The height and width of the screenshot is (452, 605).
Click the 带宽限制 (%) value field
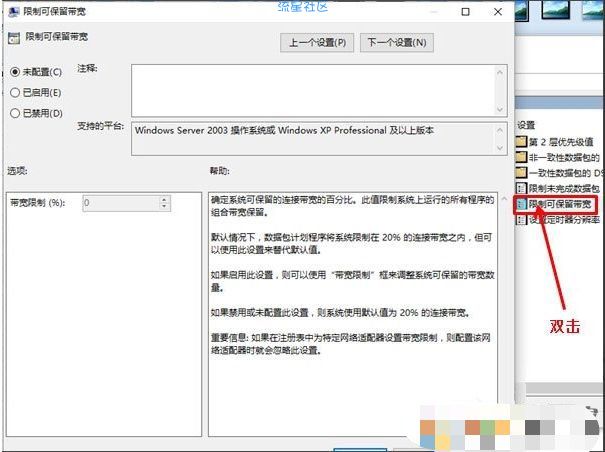click(121, 203)
